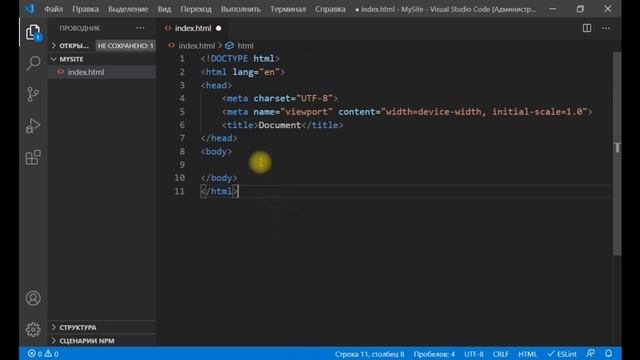Click the unsaved dot on index.html tab
Screen dimensions: 640x360
(219, 28)
